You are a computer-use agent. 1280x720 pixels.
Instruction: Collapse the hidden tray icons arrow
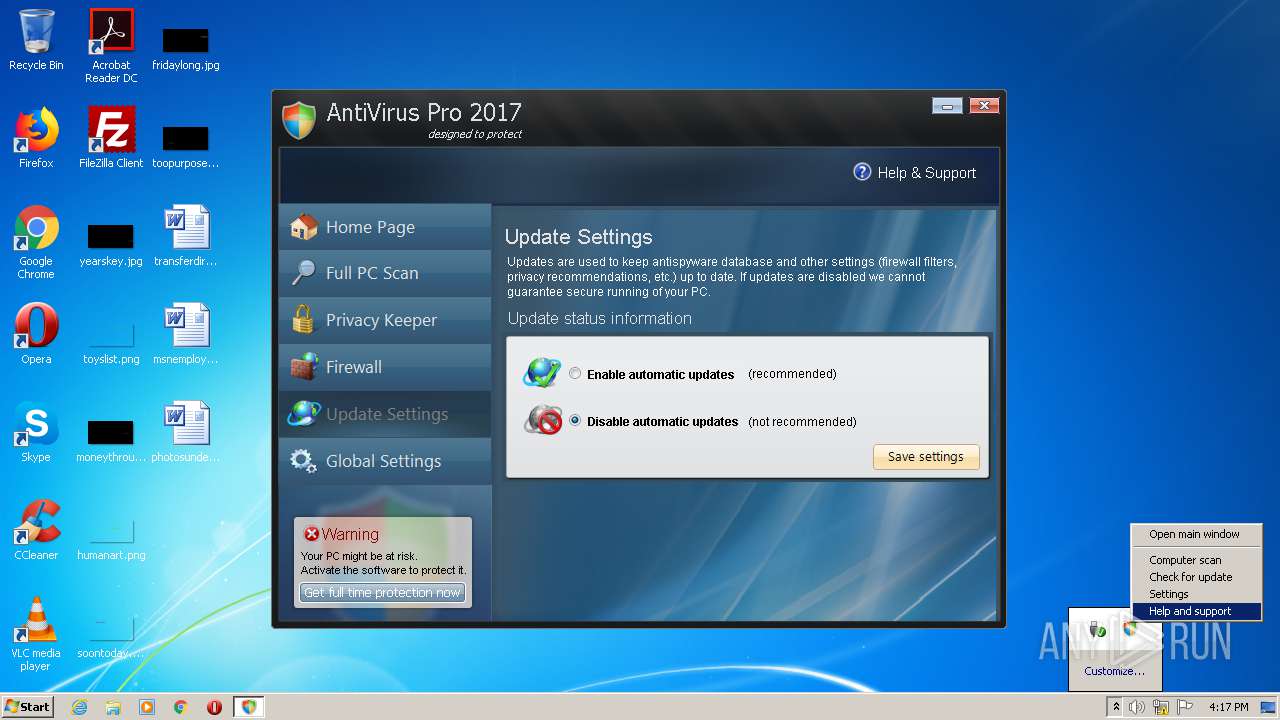(1116, 707)
